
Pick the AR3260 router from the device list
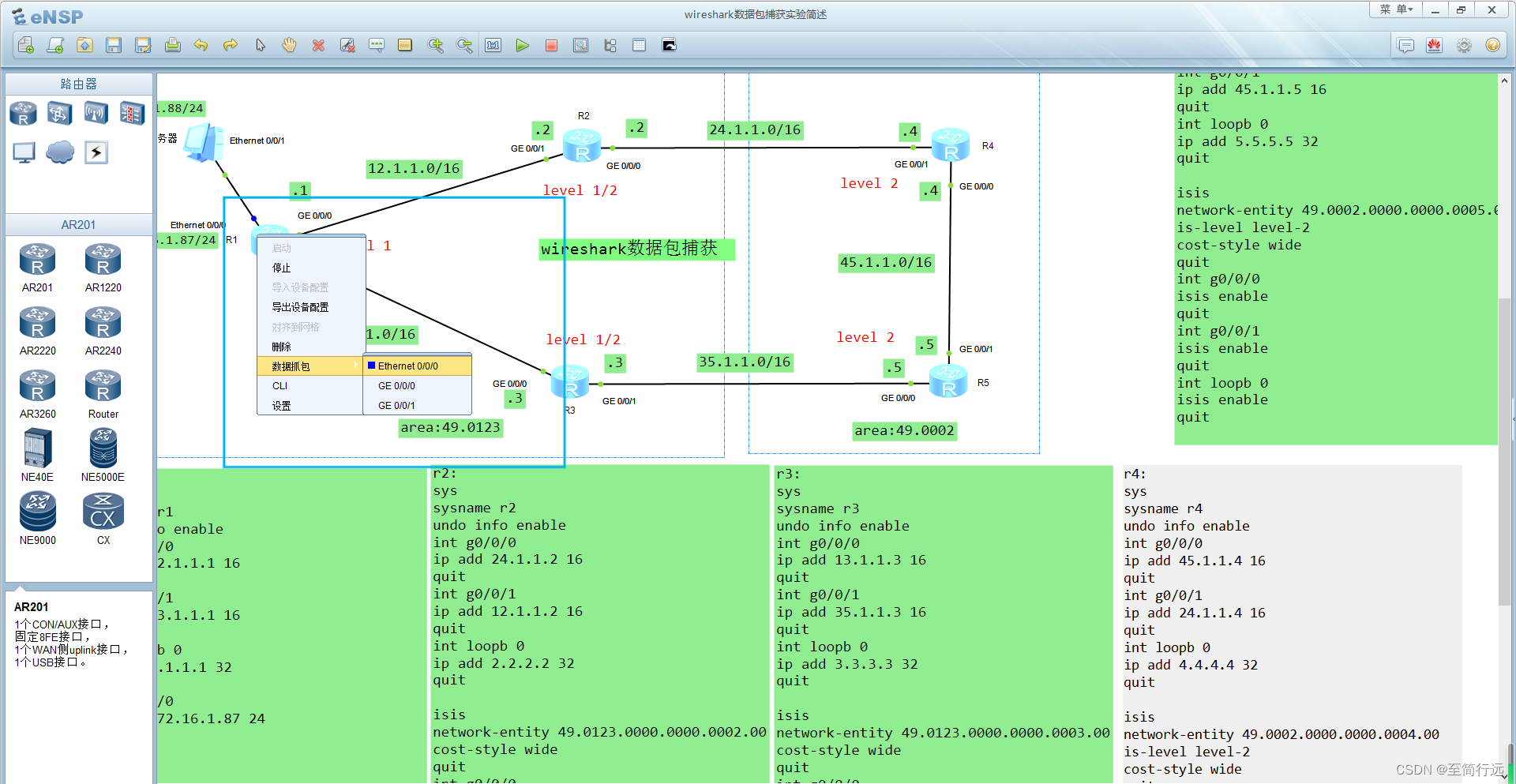[37, 395]
